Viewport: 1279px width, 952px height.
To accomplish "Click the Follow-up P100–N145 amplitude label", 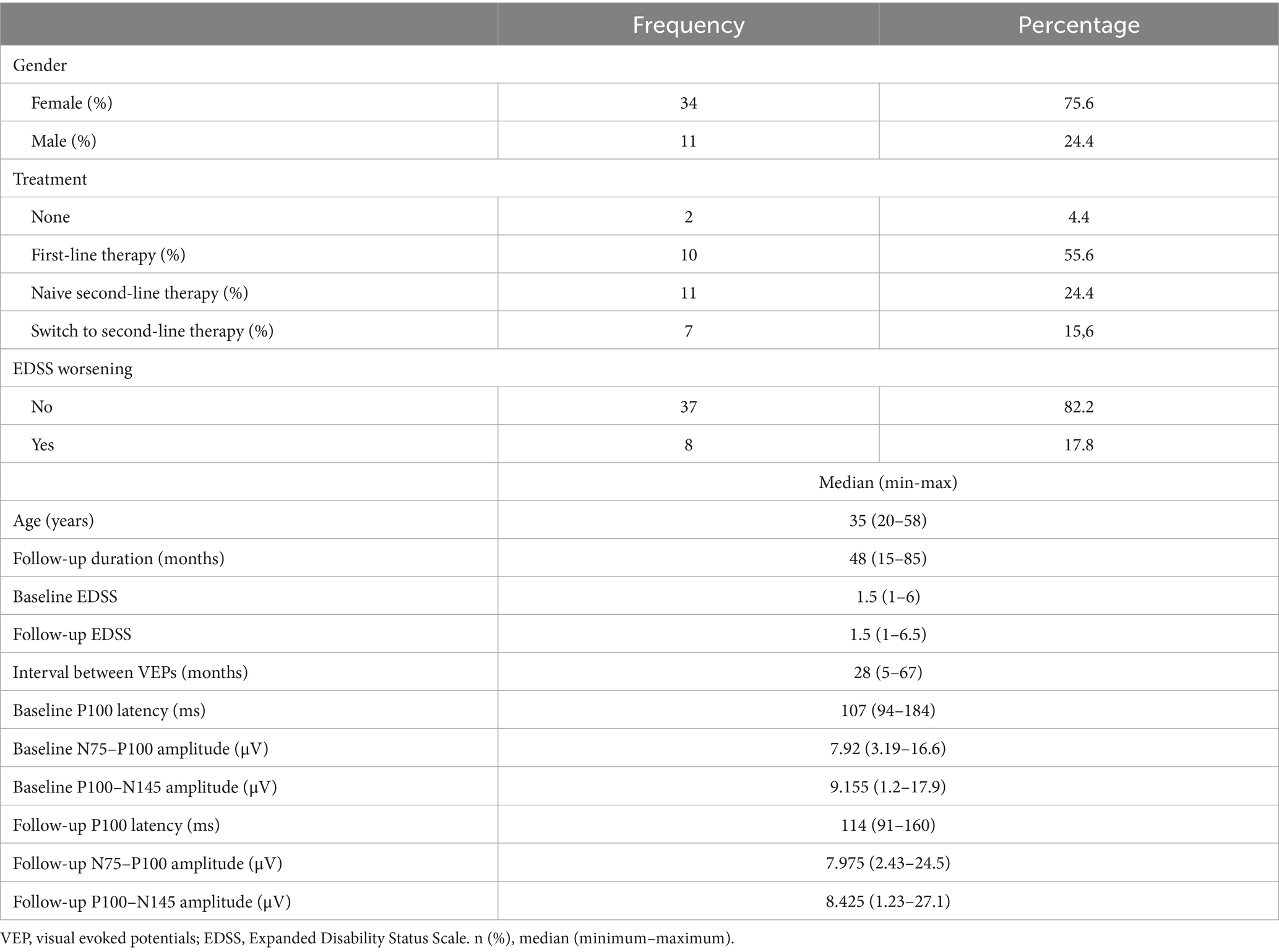I will coord(152,902).
